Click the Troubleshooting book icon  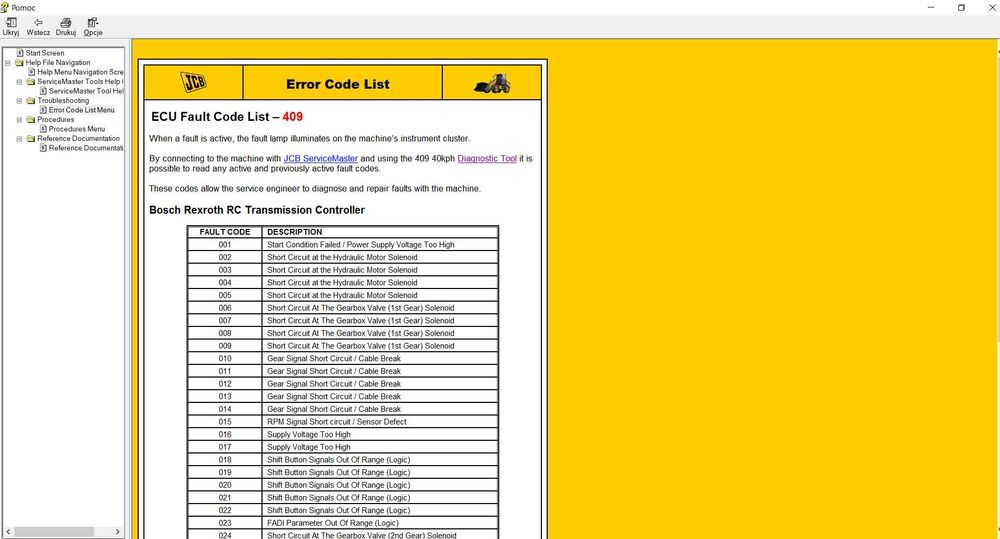(31, 100)
